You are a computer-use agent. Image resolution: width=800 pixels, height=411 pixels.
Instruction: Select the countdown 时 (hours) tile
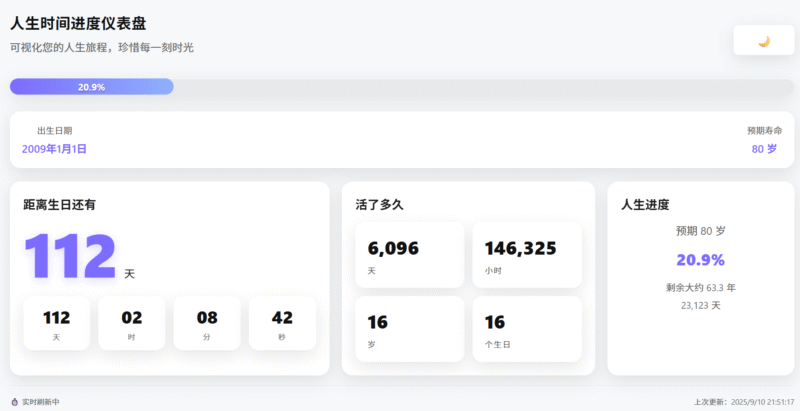(133, 323)
